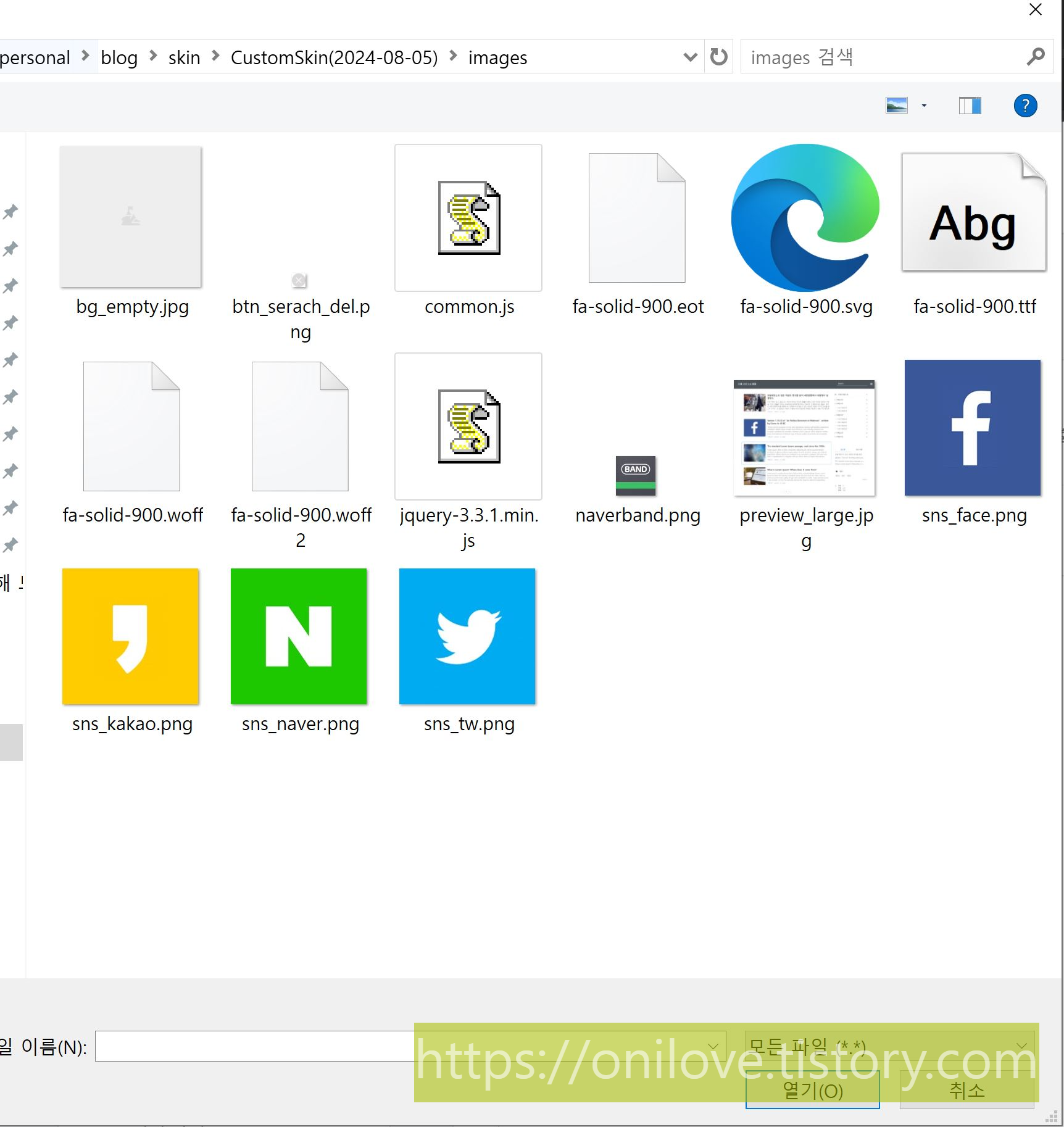Select the fa-solid-900.woff2 file icon
This screenshot has width=1064, height=1127.
300,426
